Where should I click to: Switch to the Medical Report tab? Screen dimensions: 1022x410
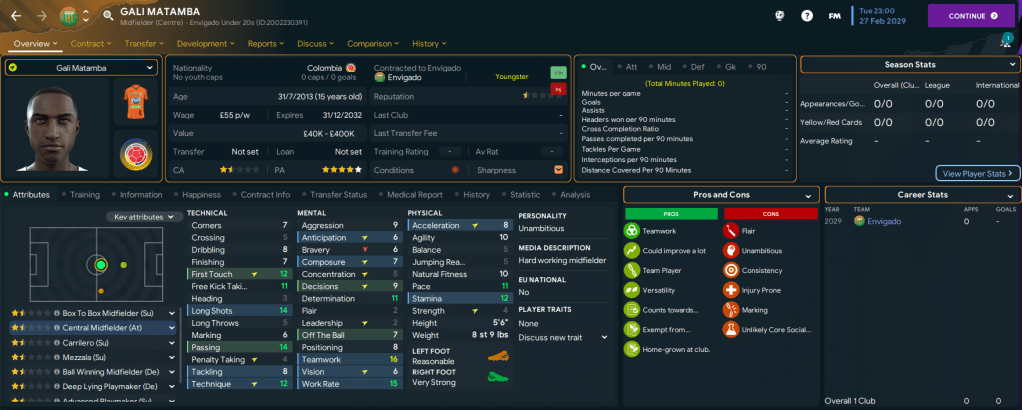coord(414,195)
